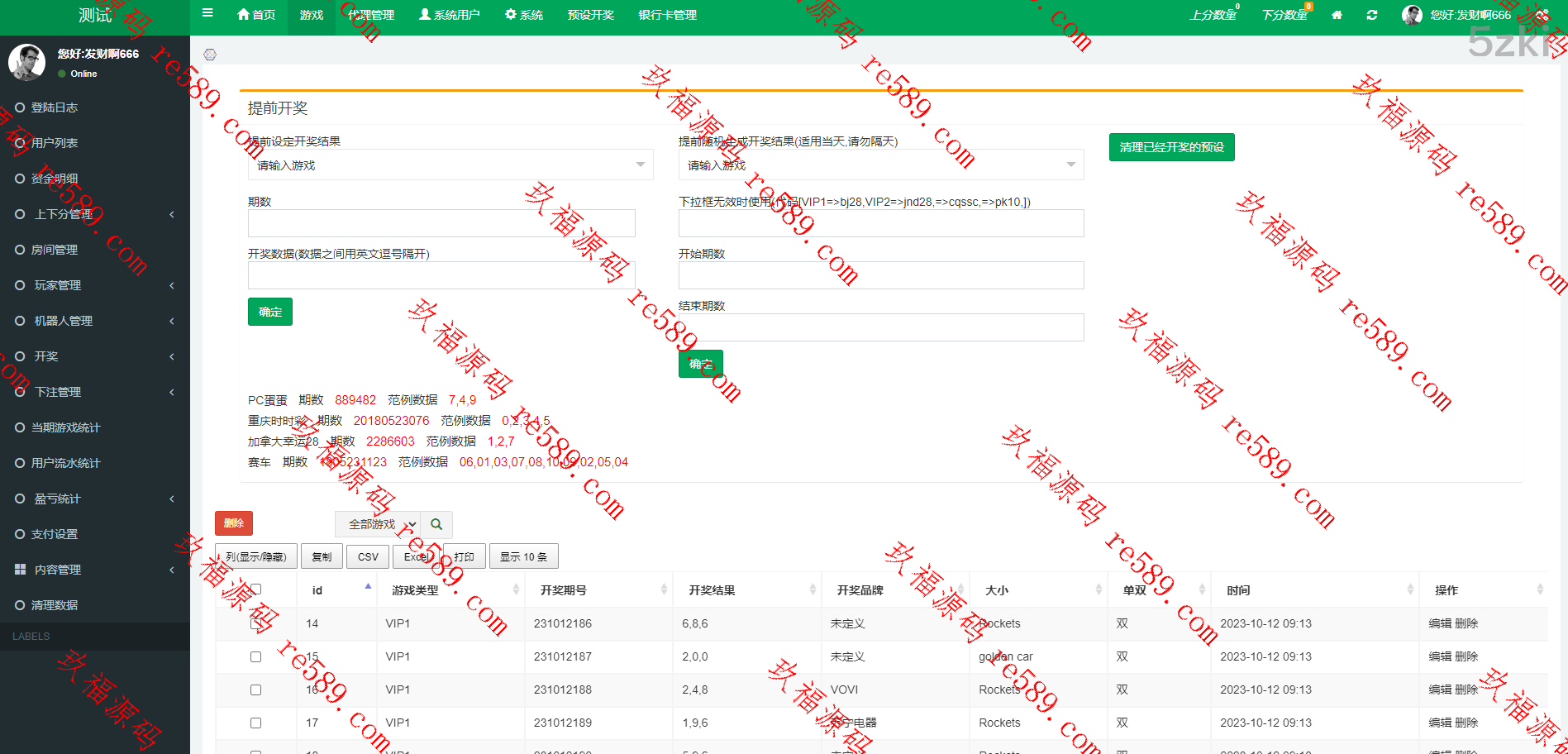This screenshot has height=754, width=1568.
Task: Click the id column sort arrow
Action: coord(368,587)
